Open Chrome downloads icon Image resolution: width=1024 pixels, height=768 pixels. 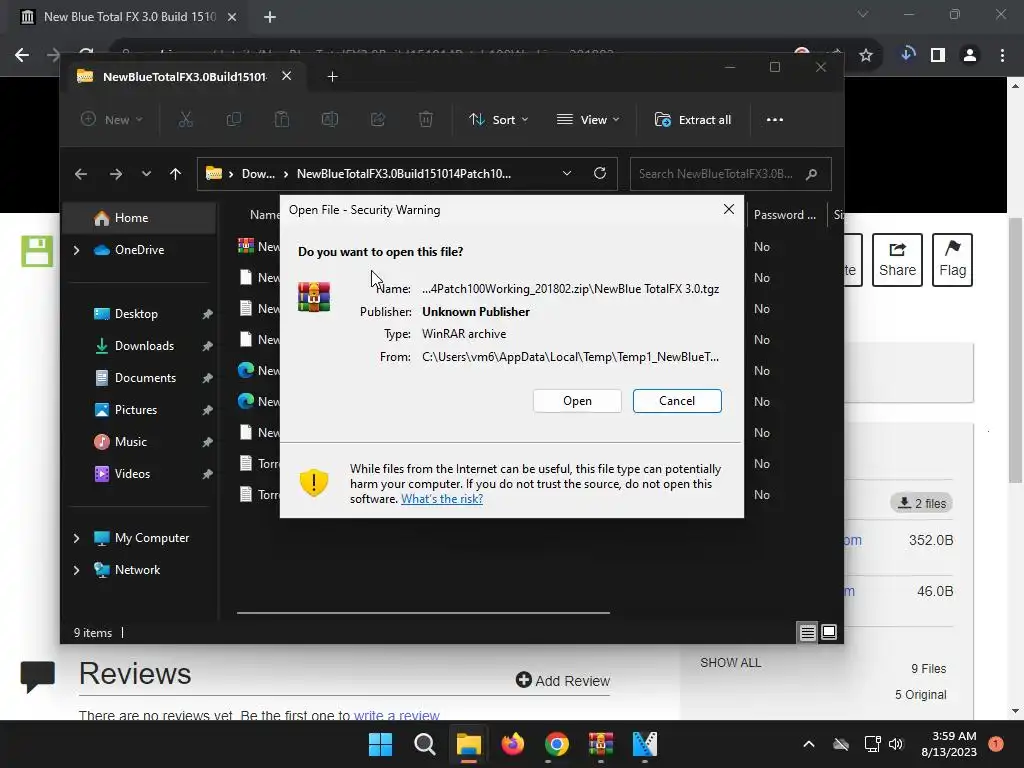[x=907, y=54]
